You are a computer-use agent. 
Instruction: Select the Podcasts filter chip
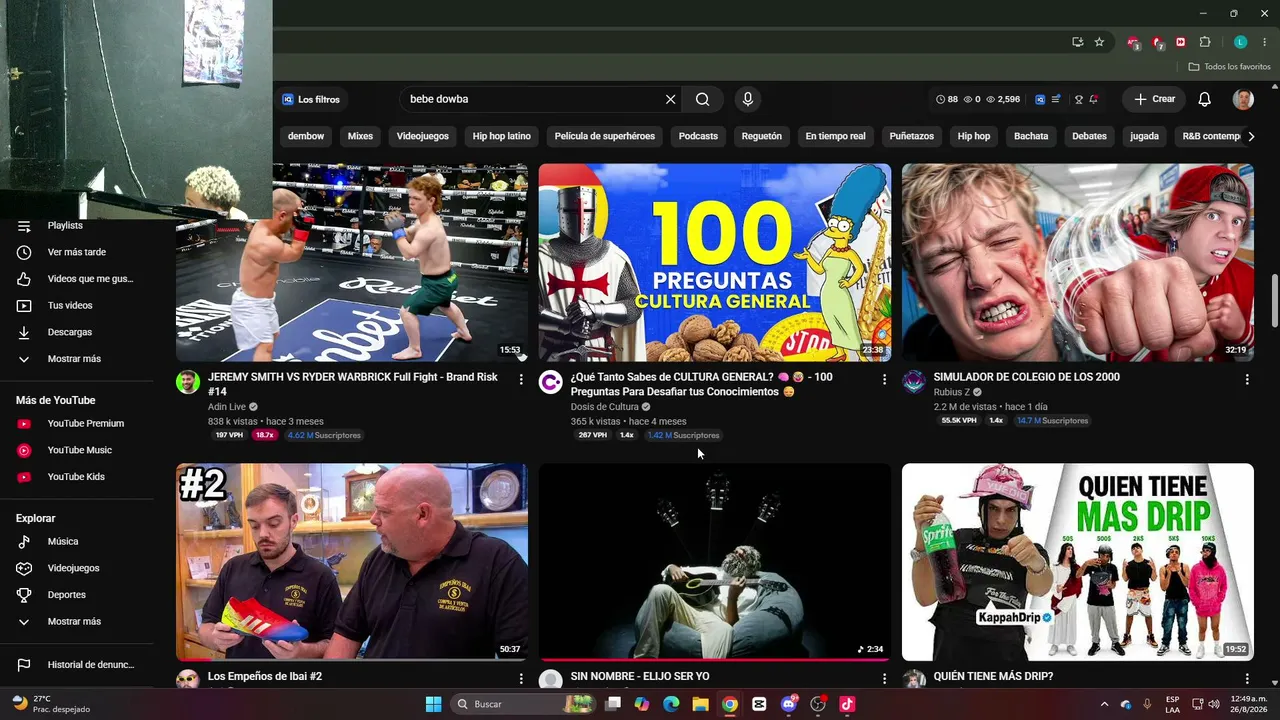[x=698, y=136]
